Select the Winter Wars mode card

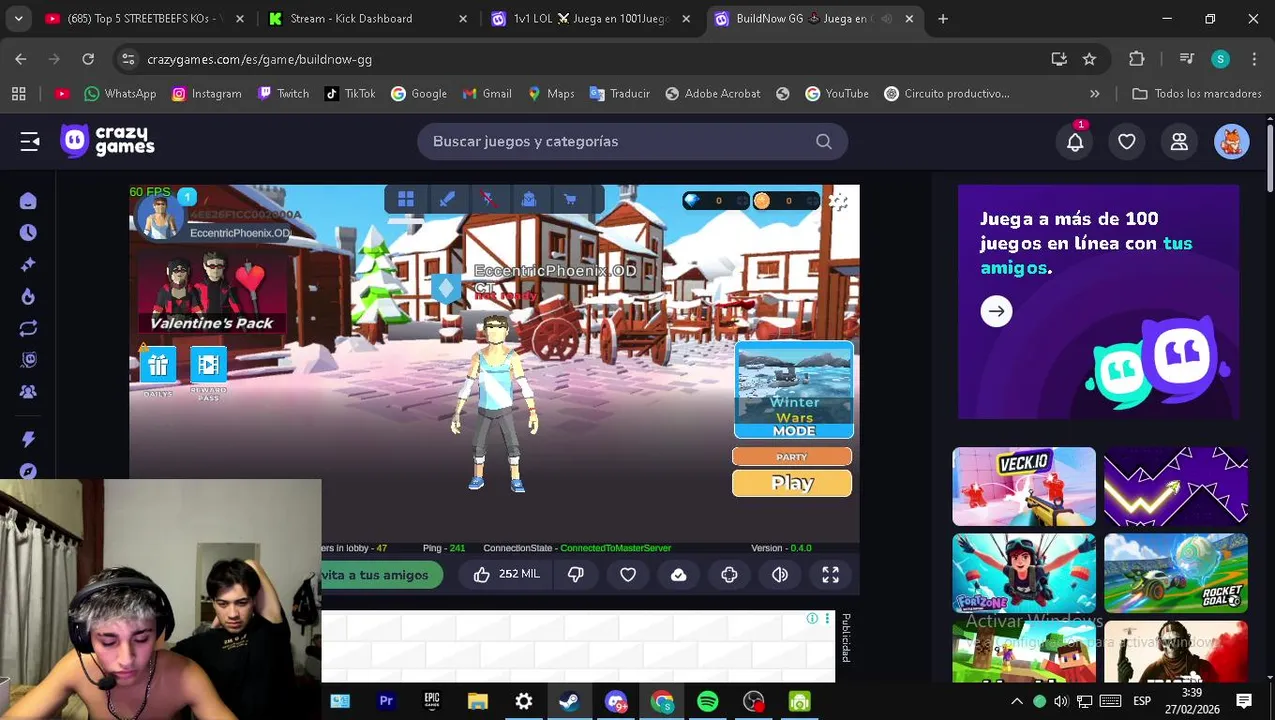(x=794, y=390)
